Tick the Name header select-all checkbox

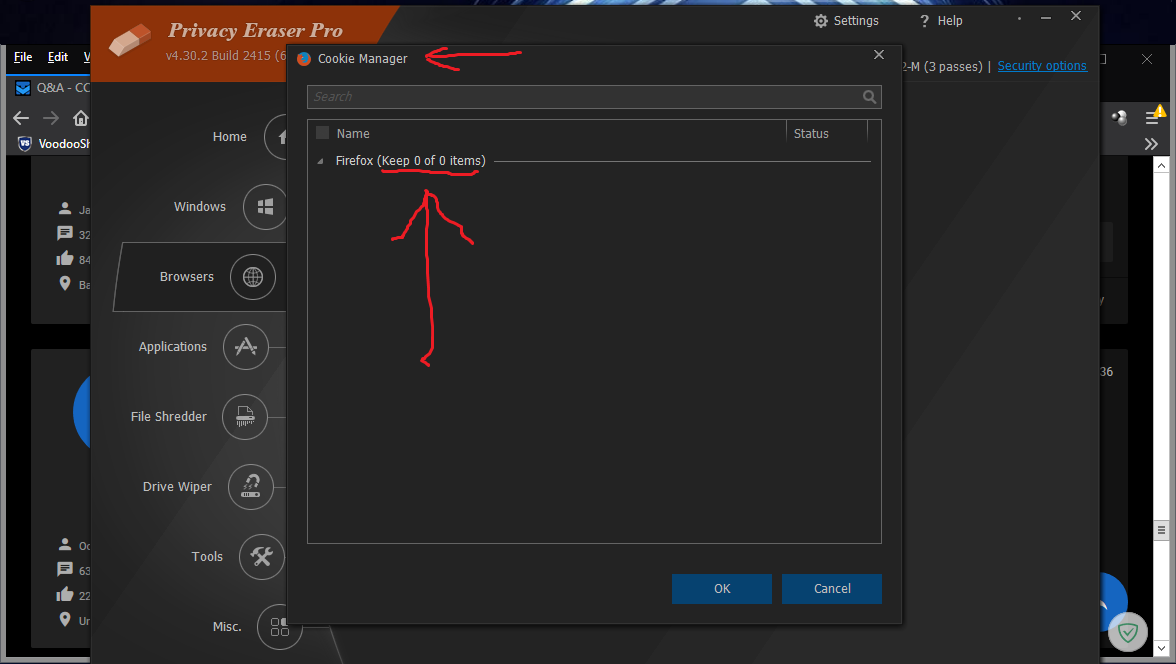pos(322,133)
